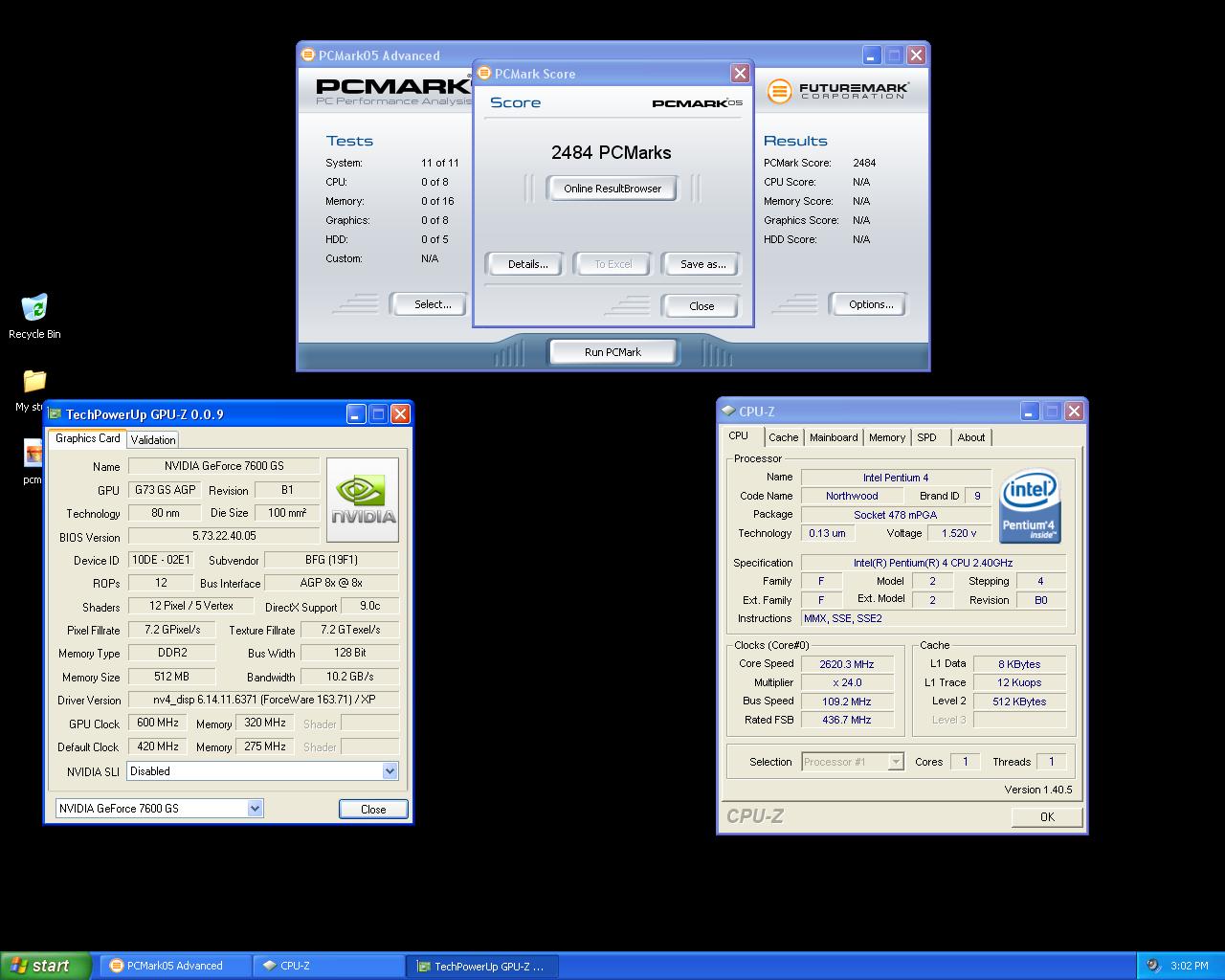
Task: Click the NVIDIA logo in GPU-Z
Action: click(x=363, y=500)
